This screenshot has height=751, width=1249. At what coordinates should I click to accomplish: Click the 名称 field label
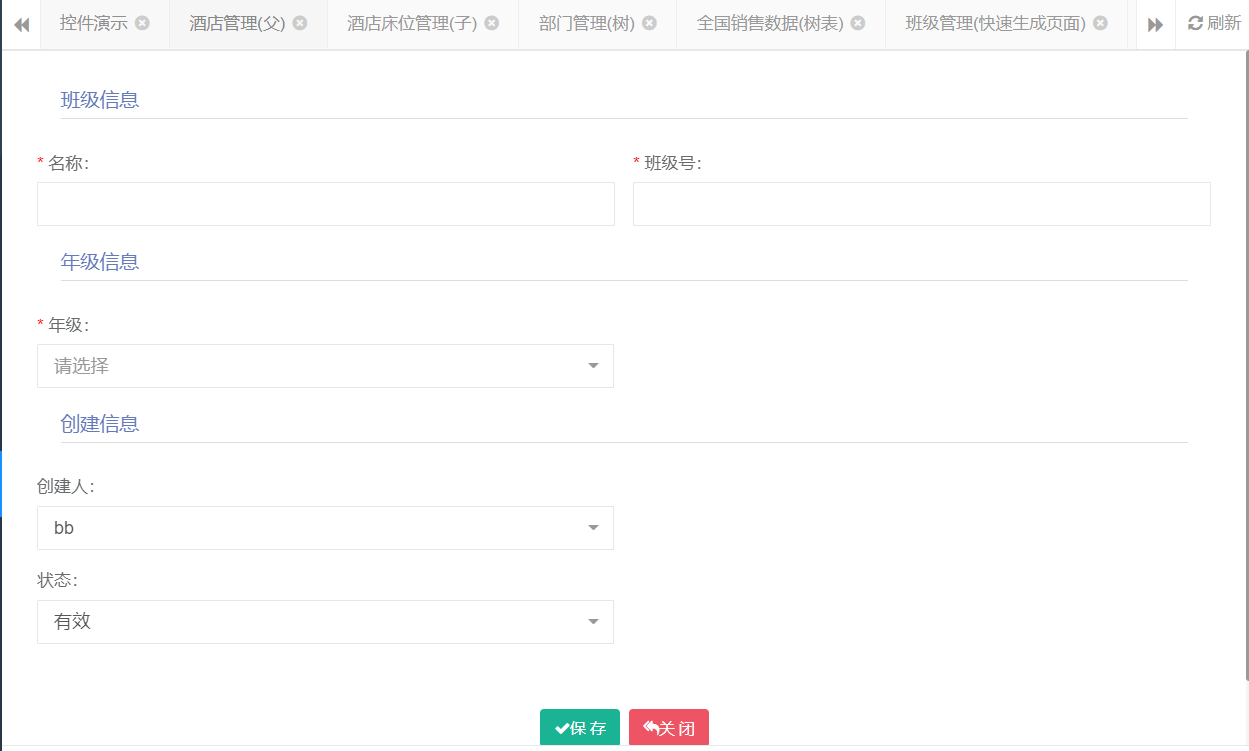68,163
